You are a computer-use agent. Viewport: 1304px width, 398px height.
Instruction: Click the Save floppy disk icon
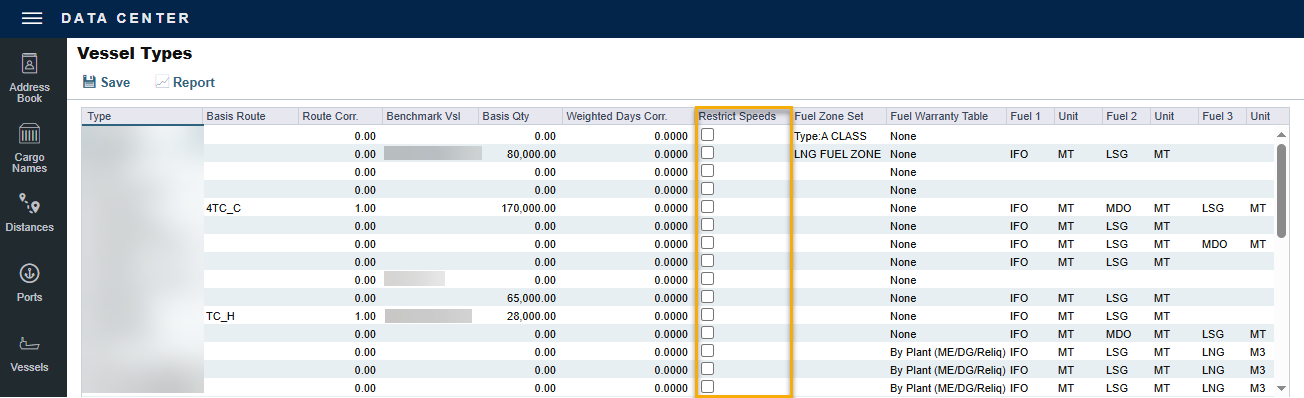tap(89, 82)
